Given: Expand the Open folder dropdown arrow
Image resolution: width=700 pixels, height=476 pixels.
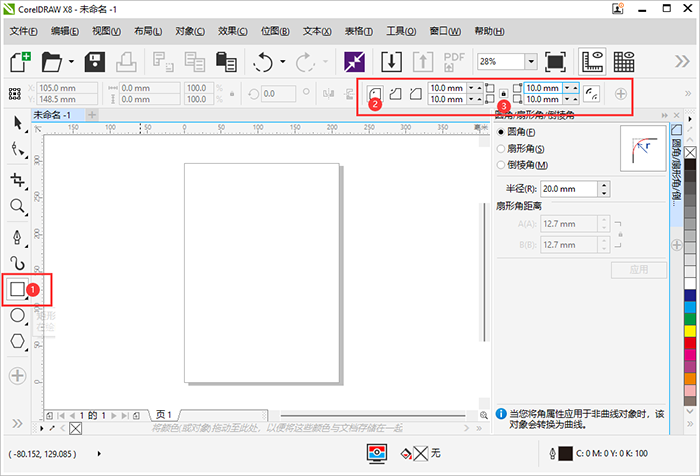Looking at the screenshot, I should [x=72, y=63].
